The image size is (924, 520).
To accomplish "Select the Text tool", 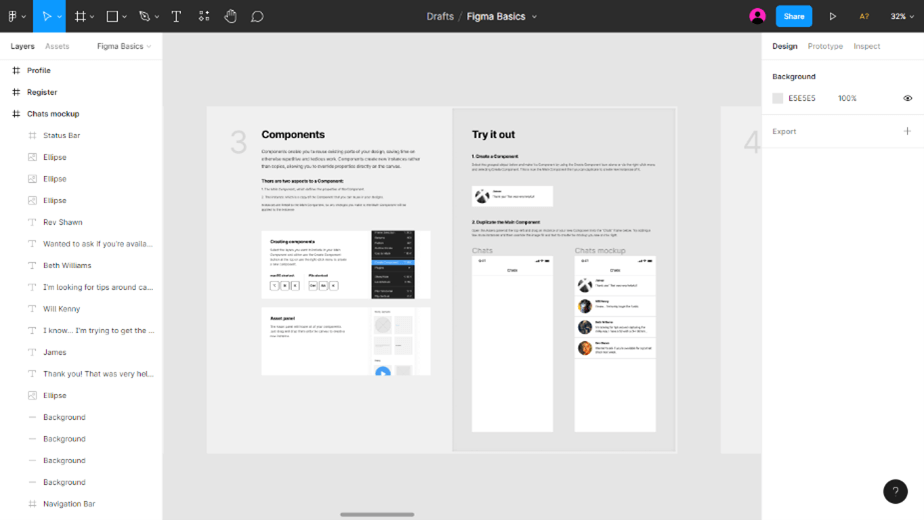I will click(176, 17).
